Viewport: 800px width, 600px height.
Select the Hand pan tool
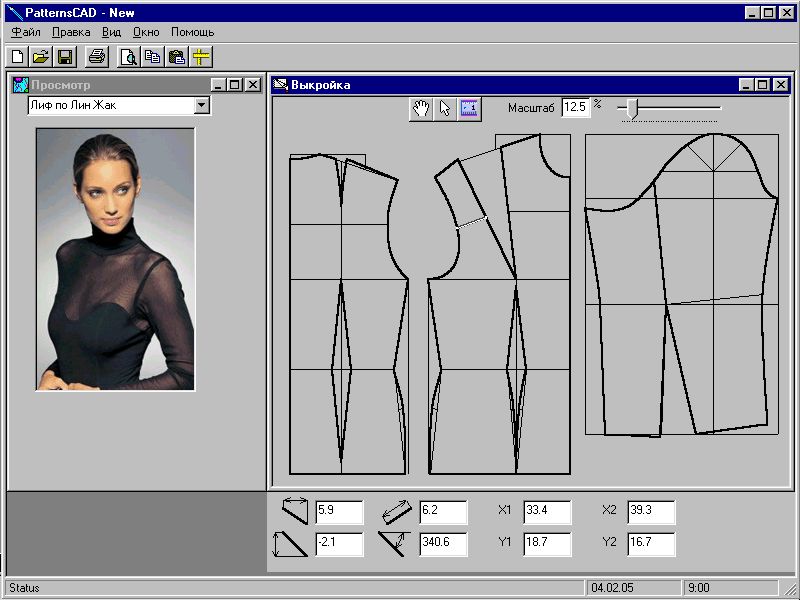click(421, 109)
